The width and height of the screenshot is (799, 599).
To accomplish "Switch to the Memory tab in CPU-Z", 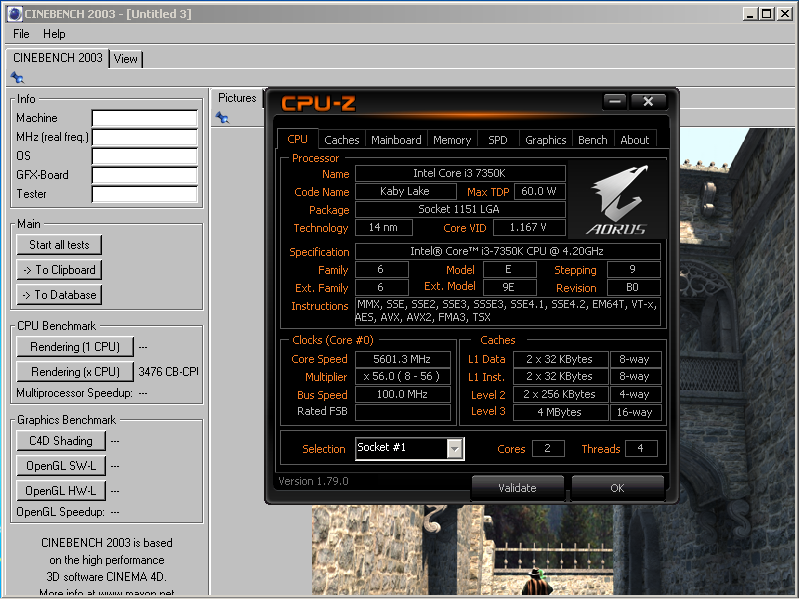I will point(452,140).
